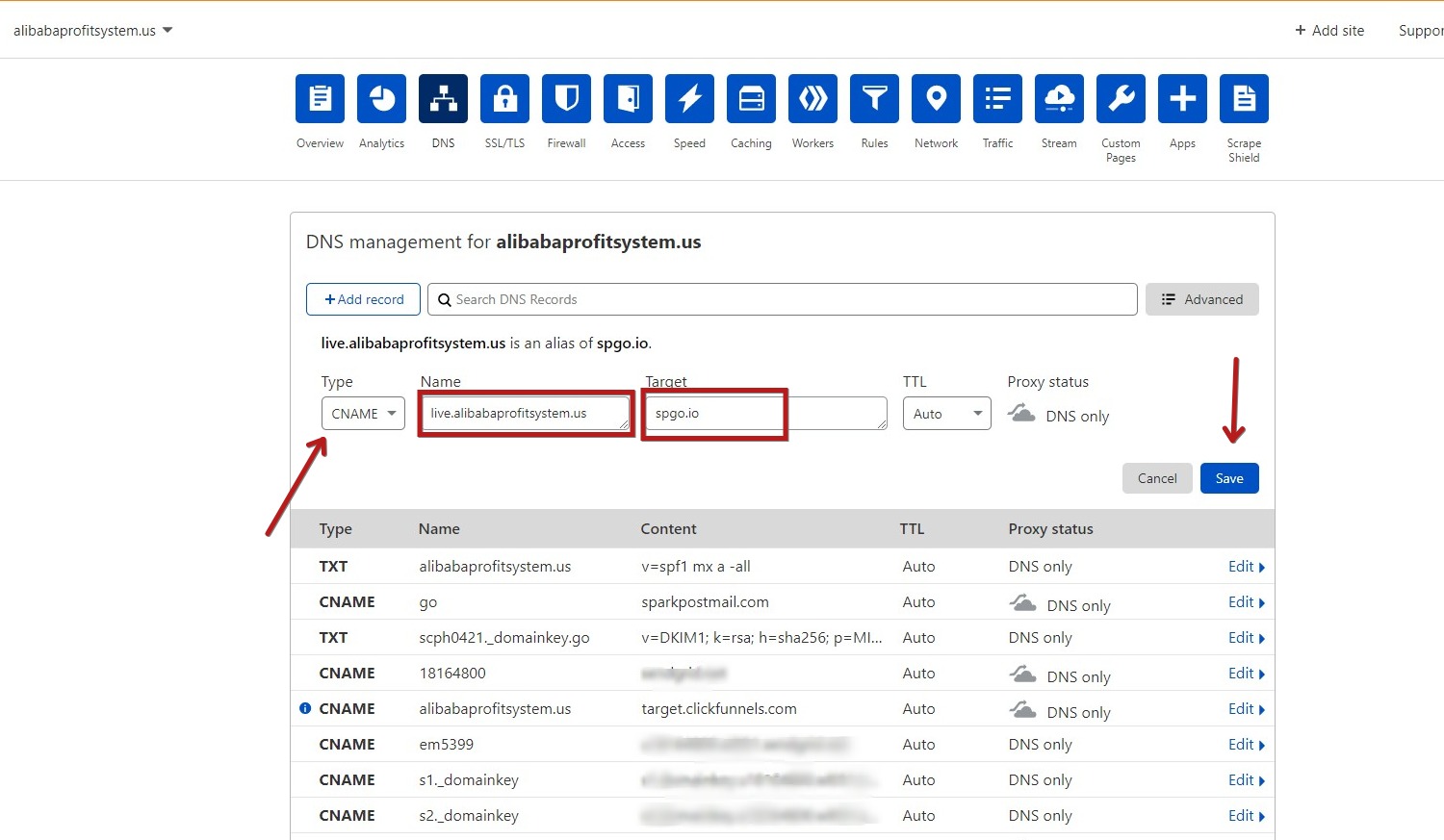Screen dimensions: 1444x840
Task: Open the Network location pin icon
Action: [936, 98]
